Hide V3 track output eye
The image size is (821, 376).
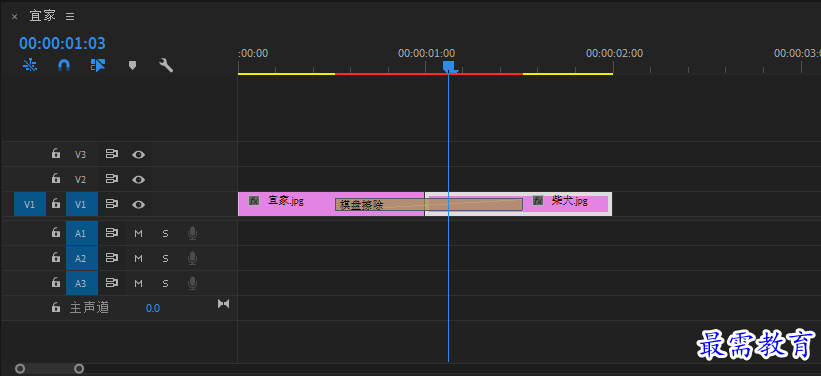click(x=138, y=154)
